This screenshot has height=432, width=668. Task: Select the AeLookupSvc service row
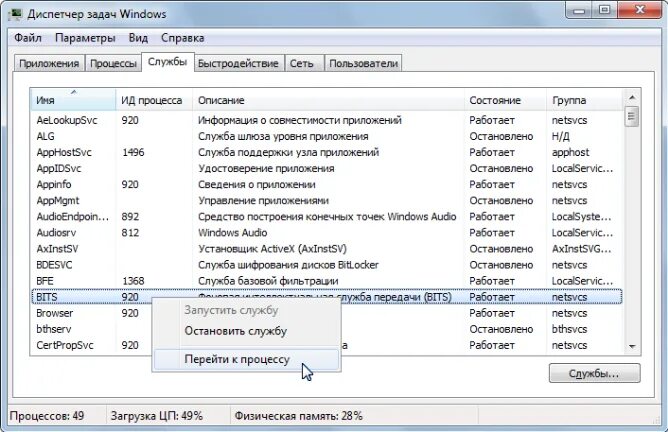click(x=327, y=120)
